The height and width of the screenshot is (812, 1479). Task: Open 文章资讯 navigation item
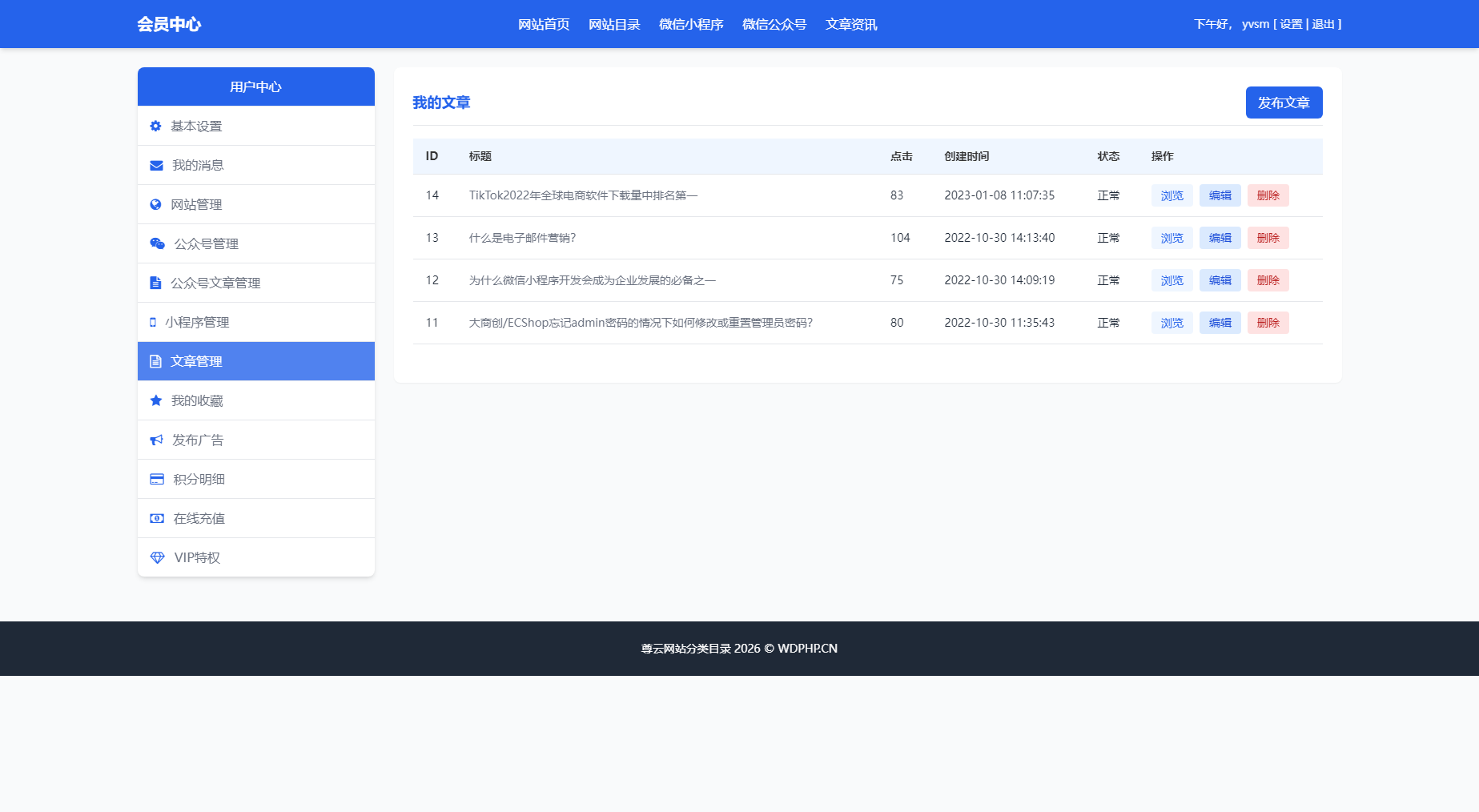(x=851, y=24)
